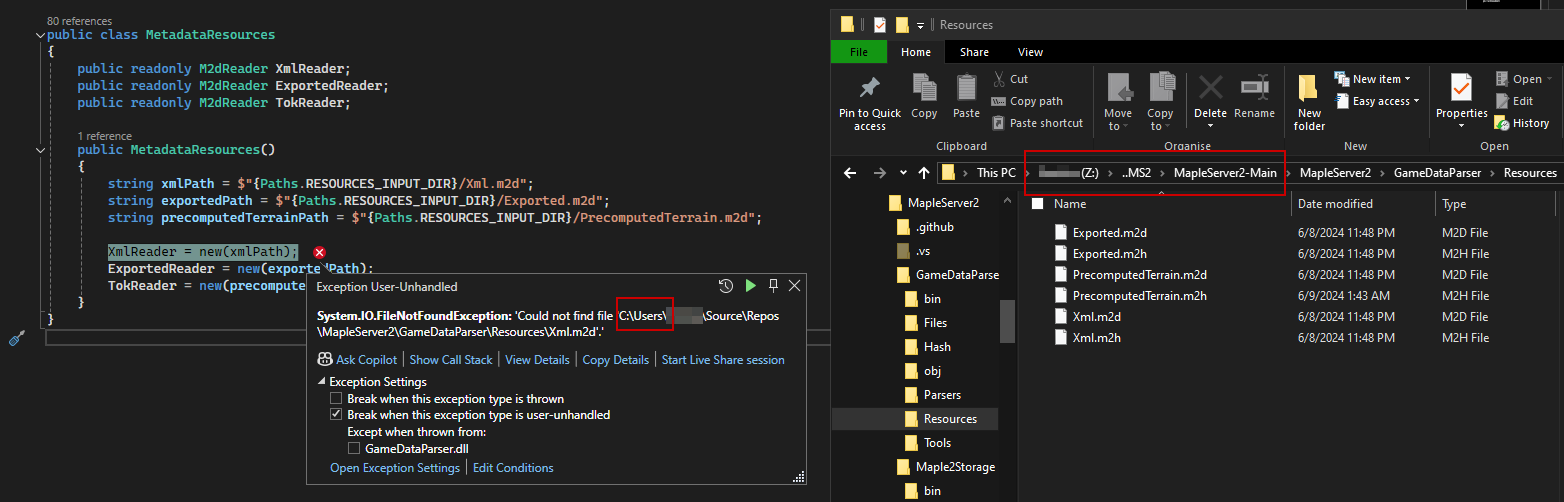
Task: Click GameDataParser in the address bar
Action: tap(1438, 173)
